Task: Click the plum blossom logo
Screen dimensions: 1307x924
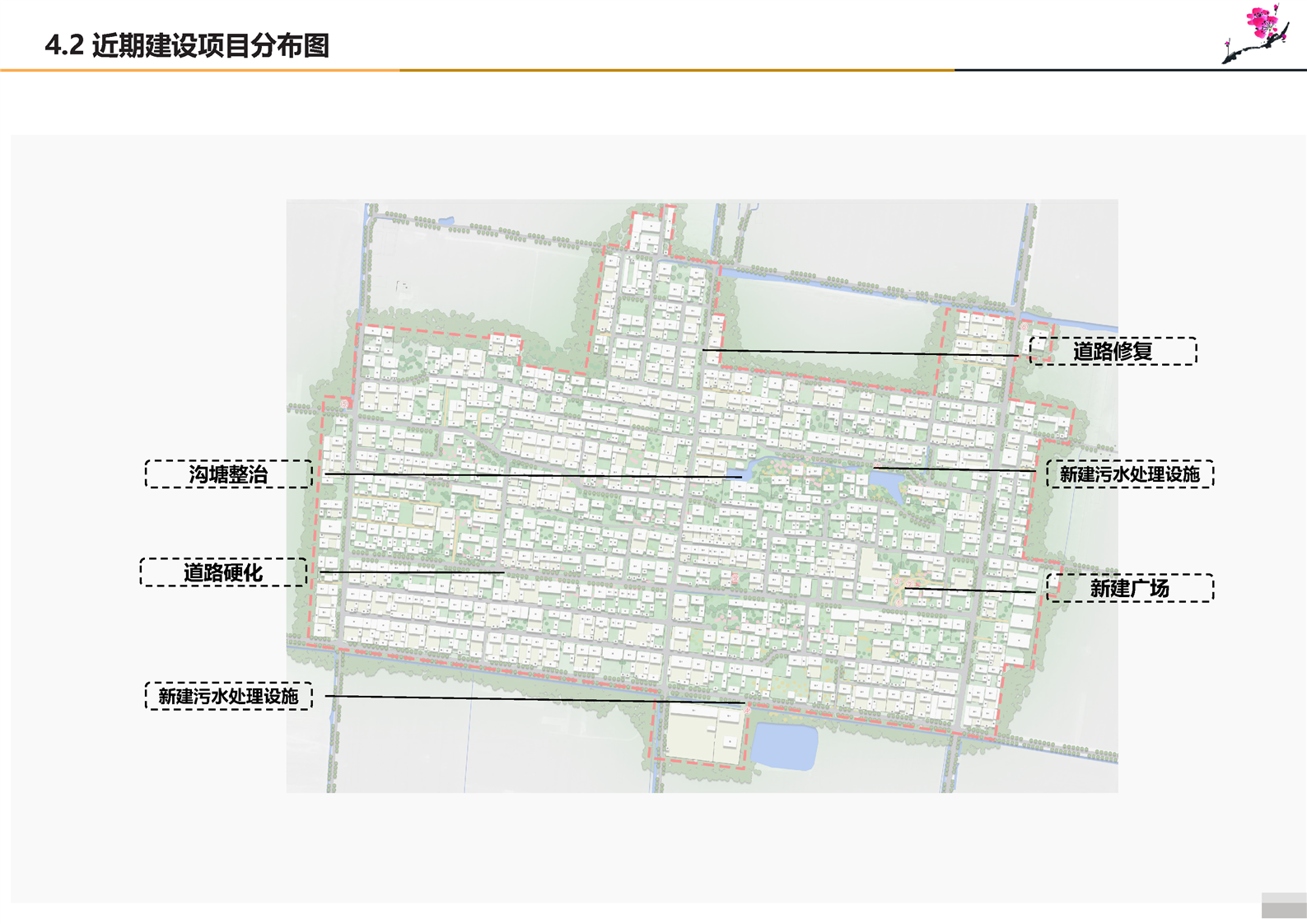Action: [1257, 33]
